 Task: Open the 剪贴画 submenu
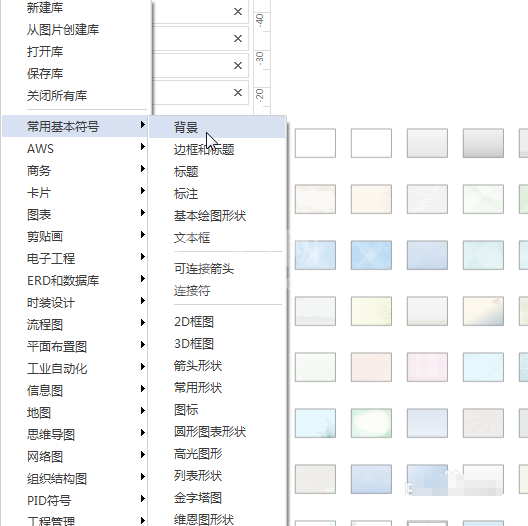pos(75,236)
